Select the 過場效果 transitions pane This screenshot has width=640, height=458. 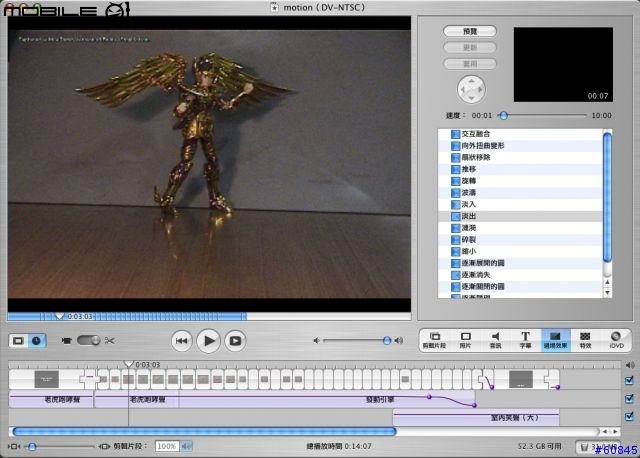click(x=556, y=340)
